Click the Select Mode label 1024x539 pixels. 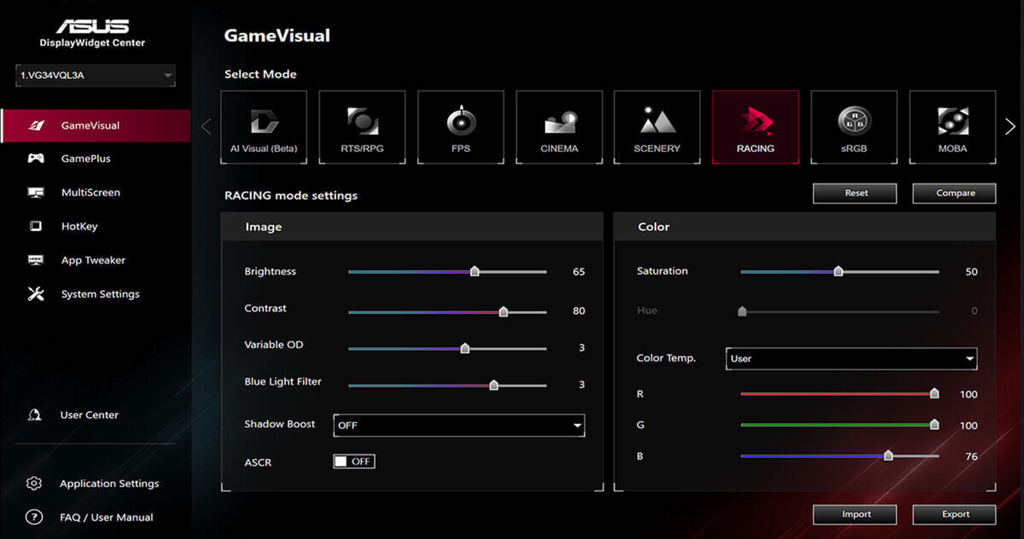point(260,74)
